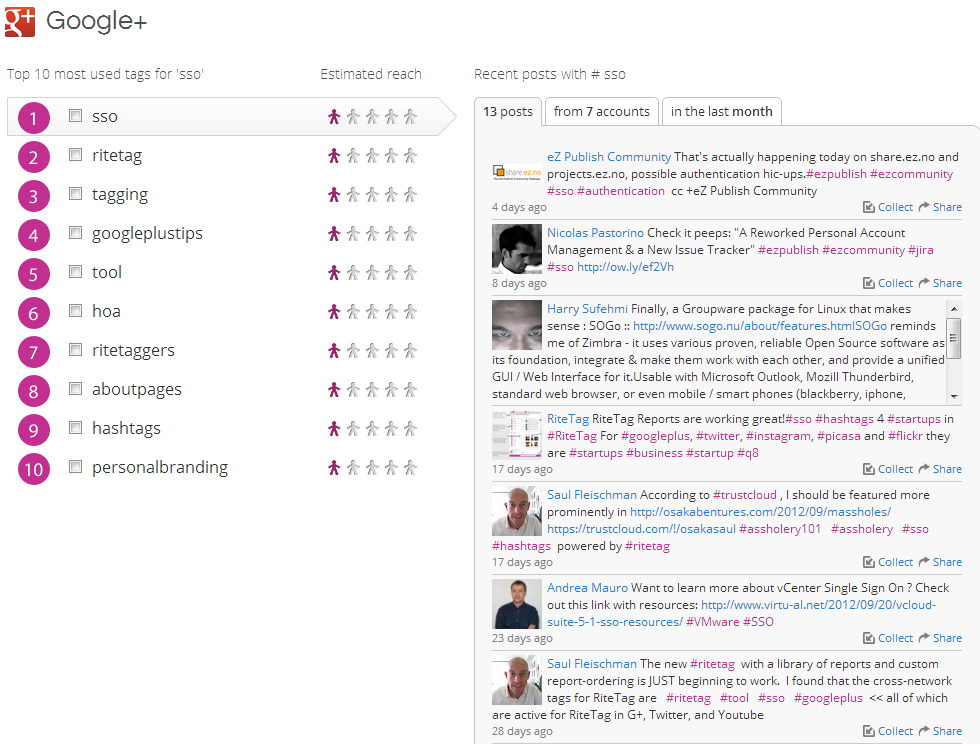The height and width of the screenshot is (744, 980).
Task: Click the Google+ logo icon
Action: 20,22
